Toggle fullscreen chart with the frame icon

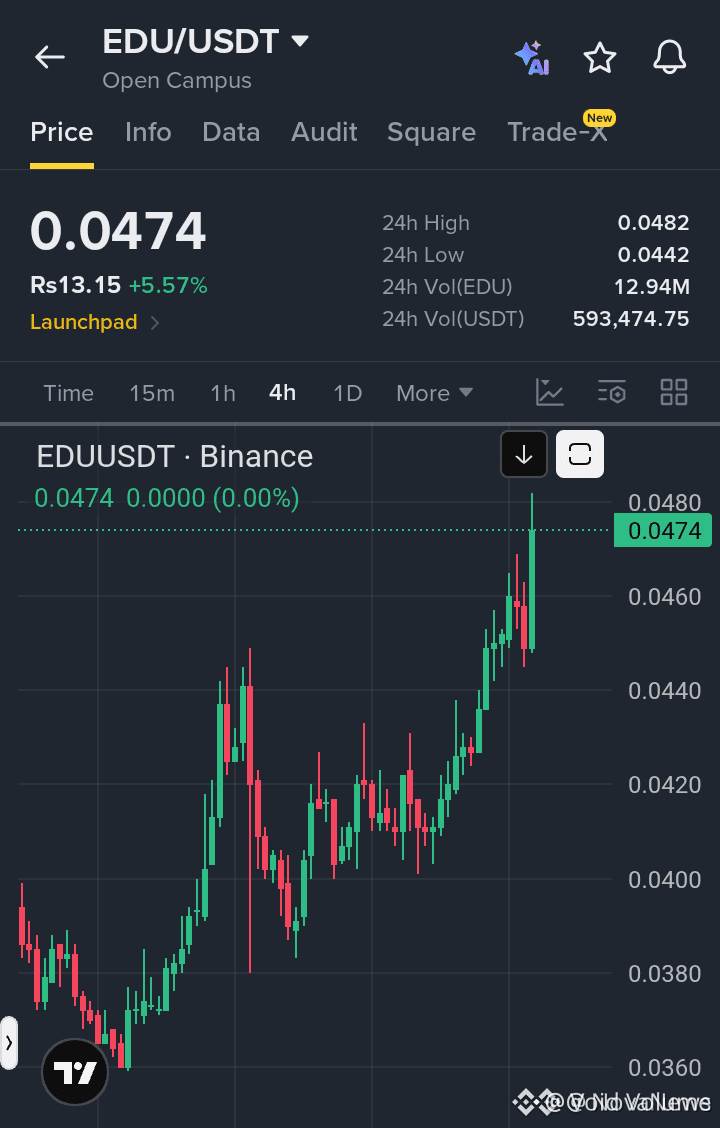click(x=580, y=454)
